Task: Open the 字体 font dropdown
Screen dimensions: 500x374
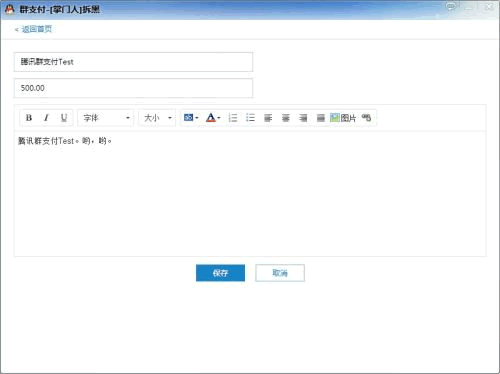Action: coord(106,118)
